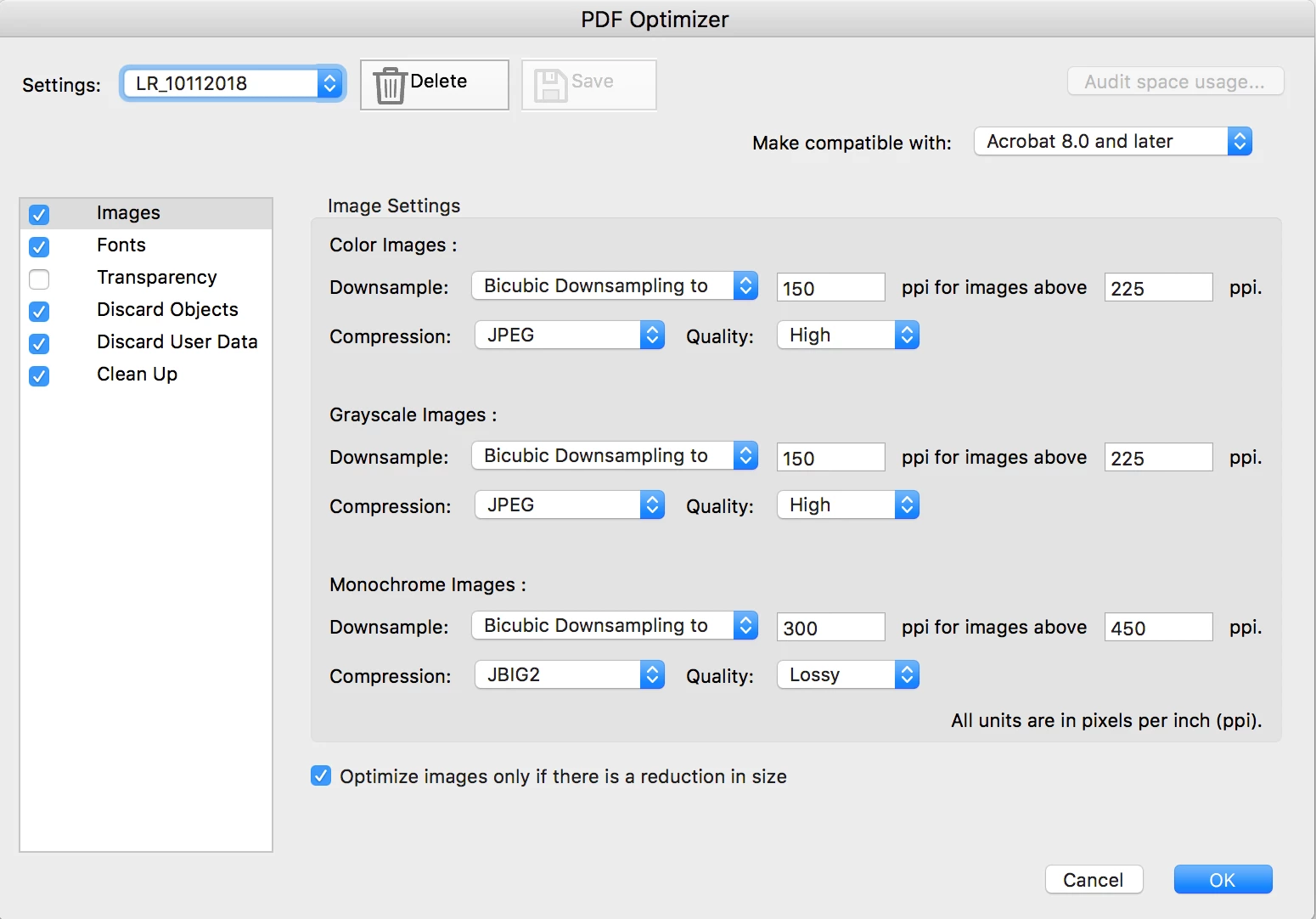Click the Cancel button
The height and width of the screenshot is (919, 1316).
1094,879
